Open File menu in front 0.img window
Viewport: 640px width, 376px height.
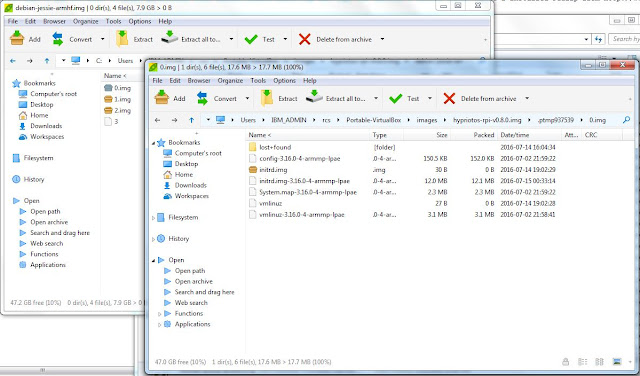158,80
